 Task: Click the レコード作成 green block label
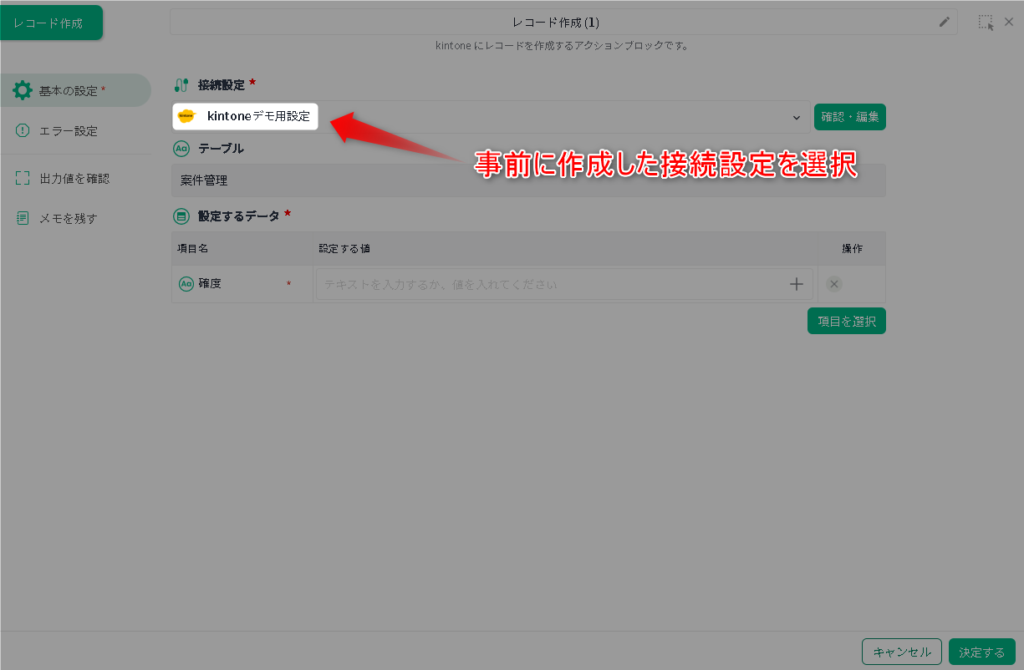tap(51, 23)
